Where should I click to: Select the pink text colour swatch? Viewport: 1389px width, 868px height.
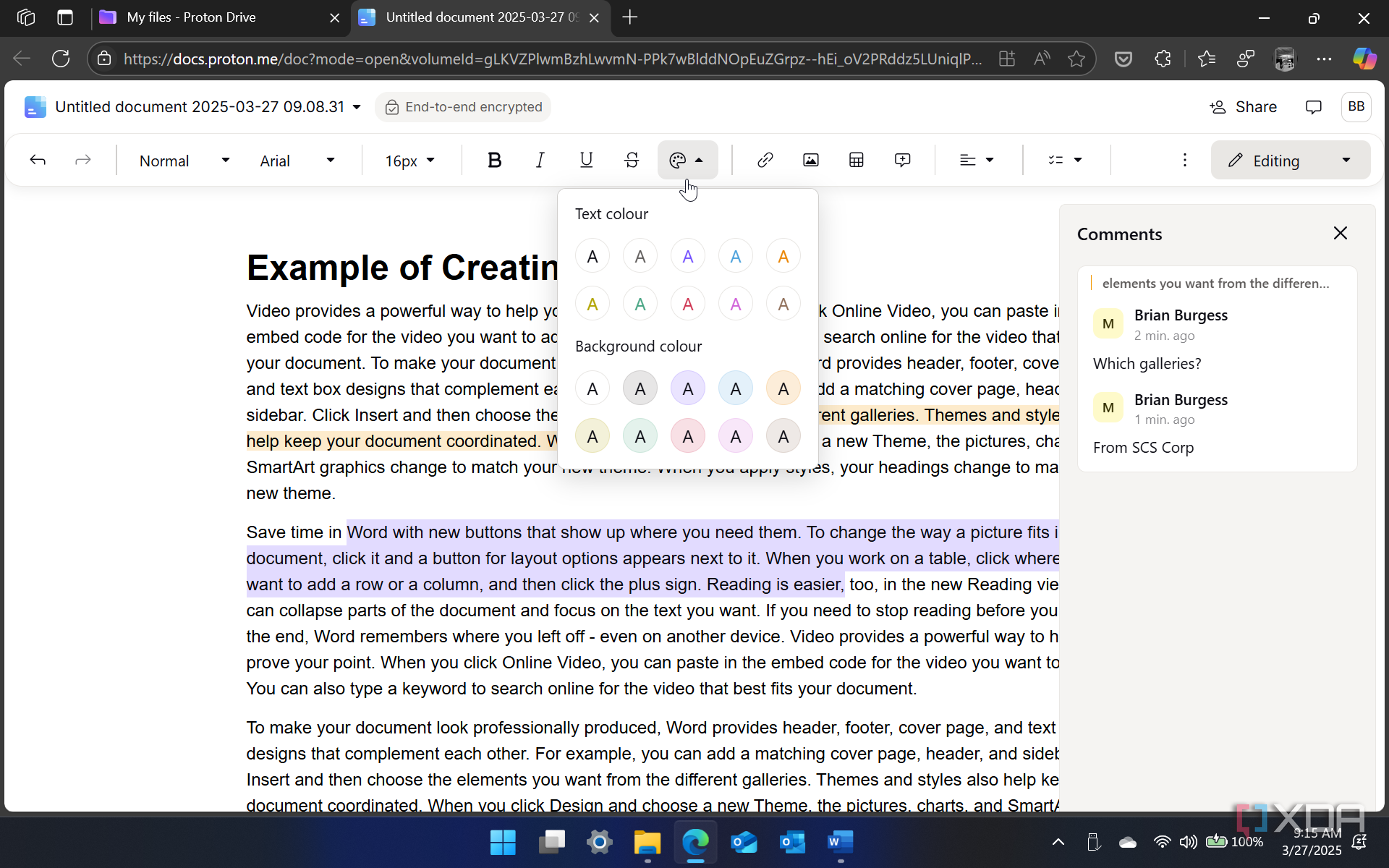coord(736,305)
